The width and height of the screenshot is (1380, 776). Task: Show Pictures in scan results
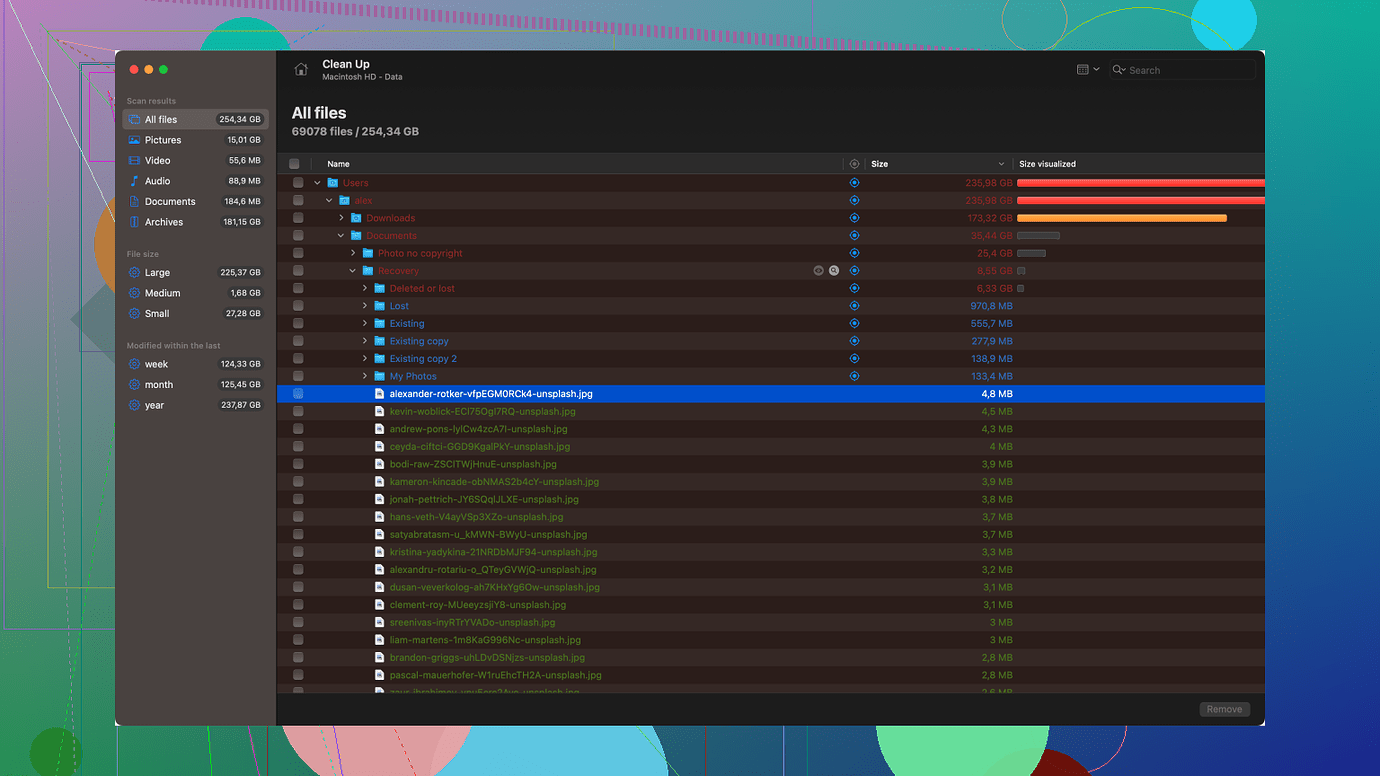pos(163,140)
